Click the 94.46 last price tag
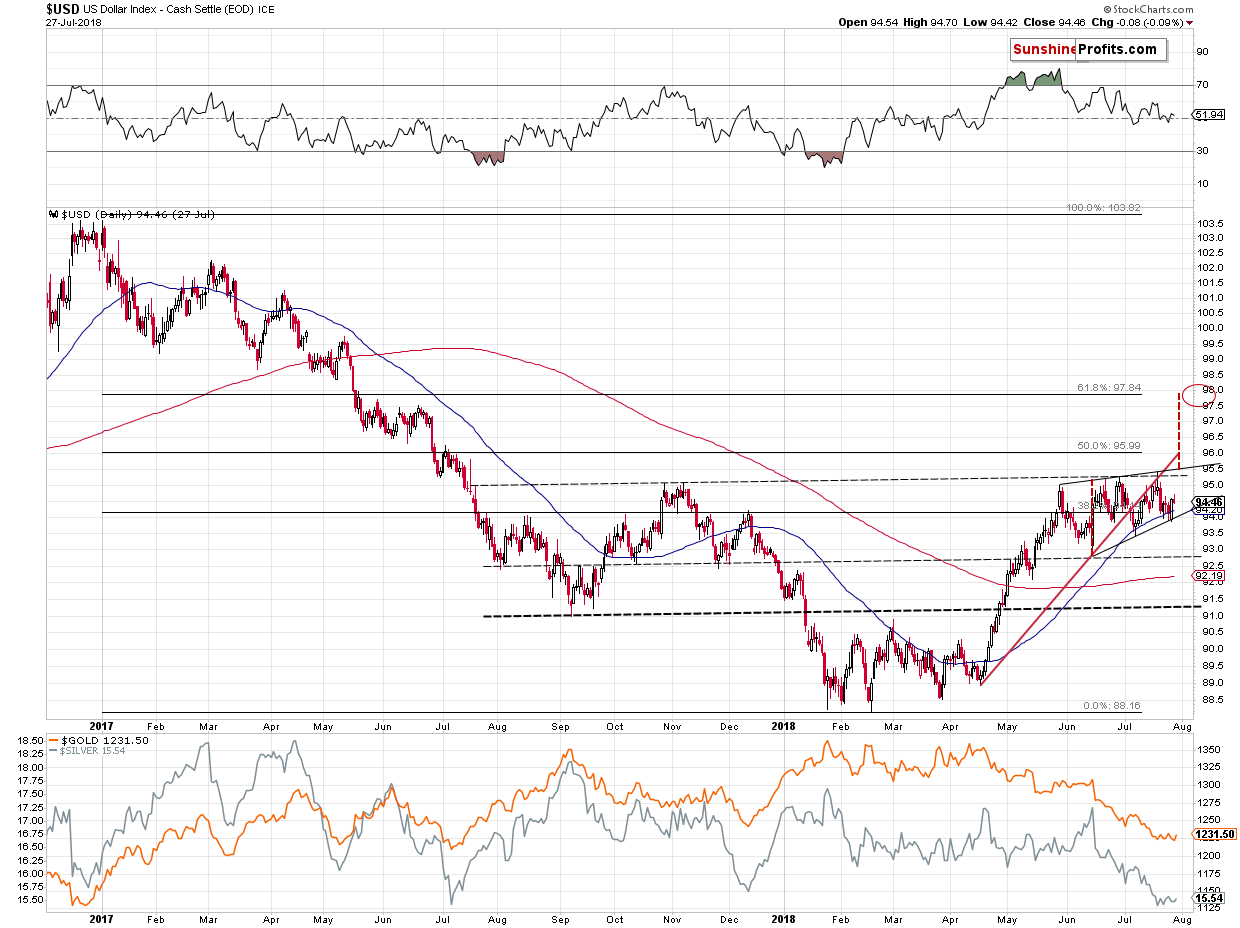The height and width of the screenshot is (928, 1240). (x=1210, y=502)
